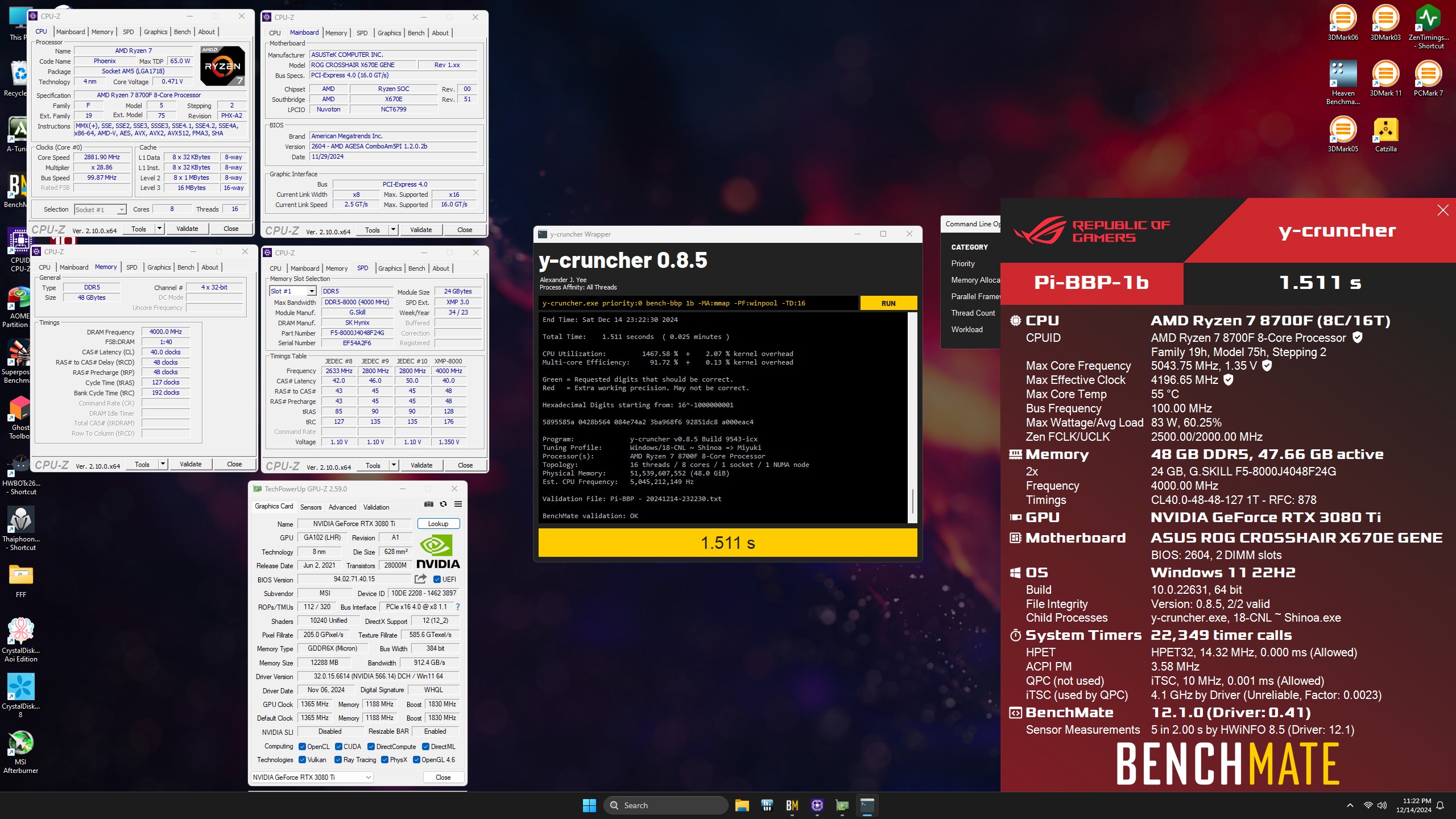Open MSI Afterburner desktop icon
This screenshot has height=819, width=1456.
(x=20, y=752)
